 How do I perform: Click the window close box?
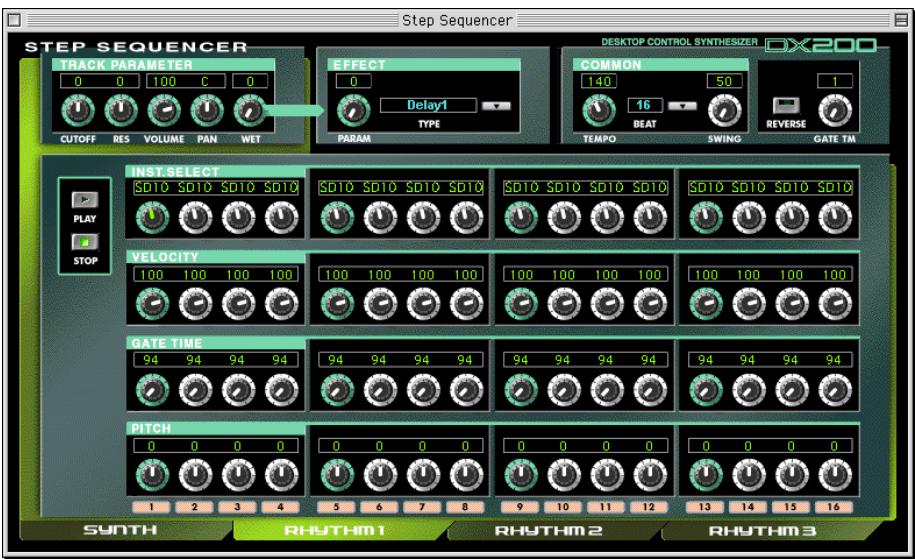[x=14, y=20]
